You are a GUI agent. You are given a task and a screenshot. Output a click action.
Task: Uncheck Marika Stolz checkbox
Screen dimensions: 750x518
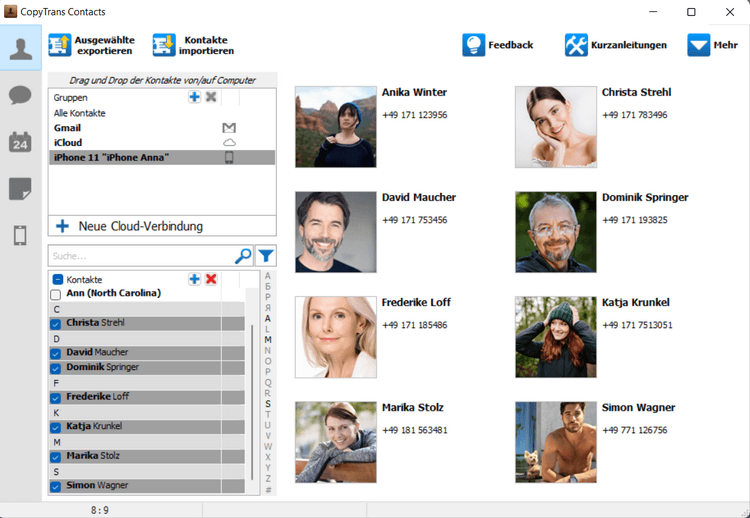click(x=55, y=457)
